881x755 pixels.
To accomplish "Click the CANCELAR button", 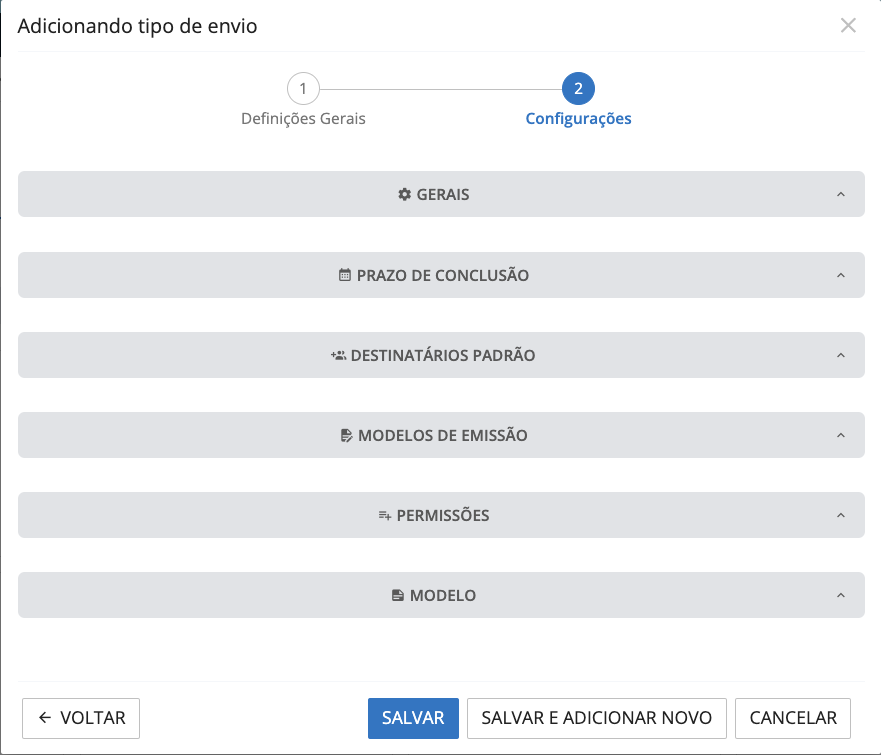I will pos(792,718).
